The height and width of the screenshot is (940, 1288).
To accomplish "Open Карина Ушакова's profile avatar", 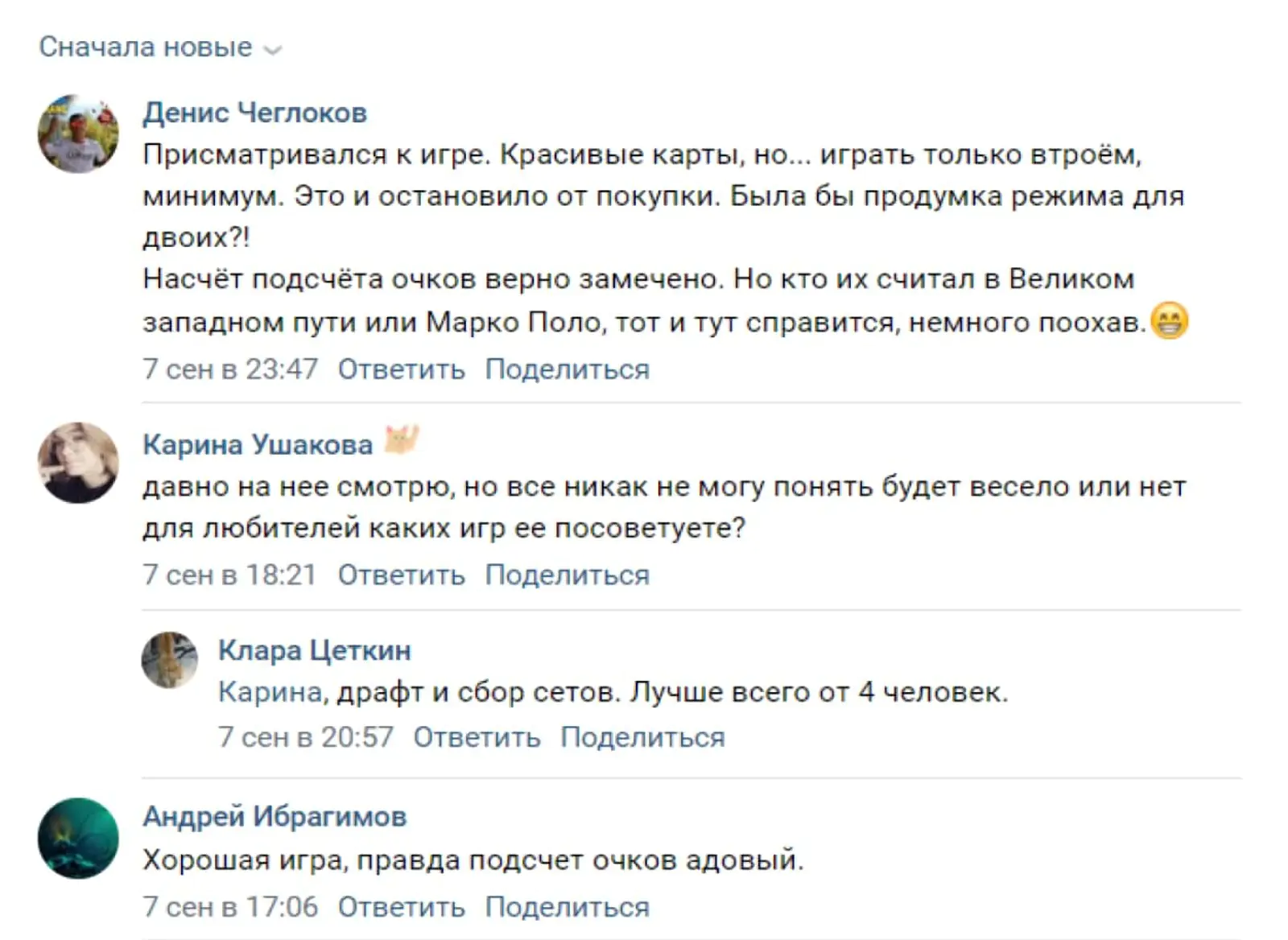I will coord(78,463).
